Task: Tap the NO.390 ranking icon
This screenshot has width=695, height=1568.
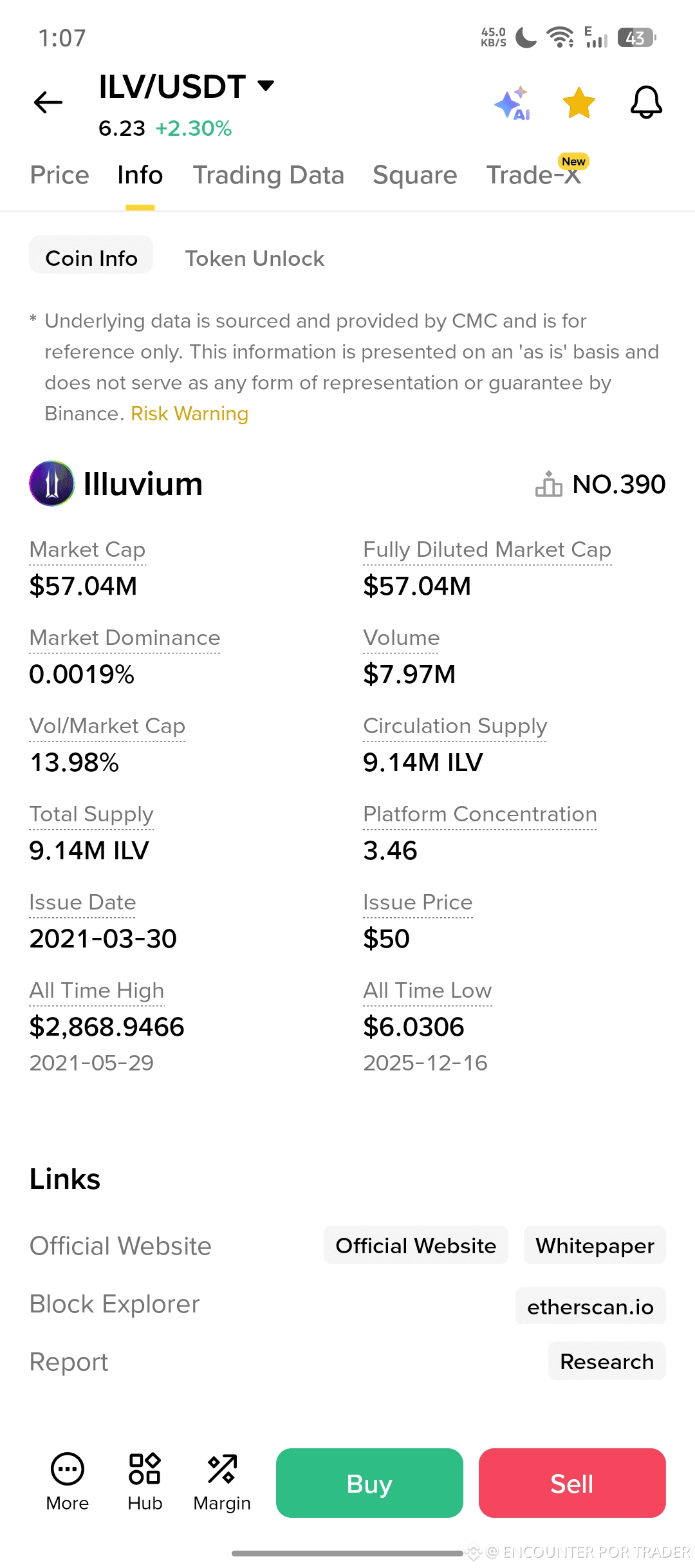Action: click(549, 484)
